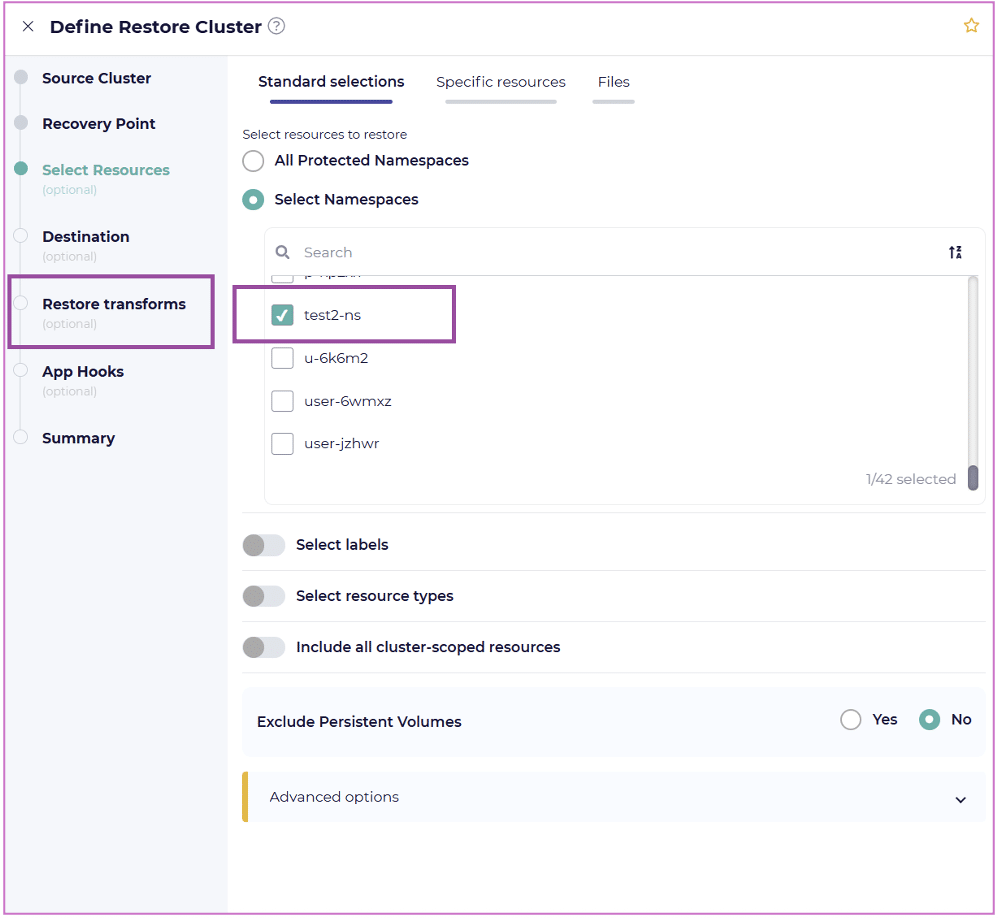Check the user-jzhwr namespace checkbox
The image size is (998, 918).
point(283,444)
